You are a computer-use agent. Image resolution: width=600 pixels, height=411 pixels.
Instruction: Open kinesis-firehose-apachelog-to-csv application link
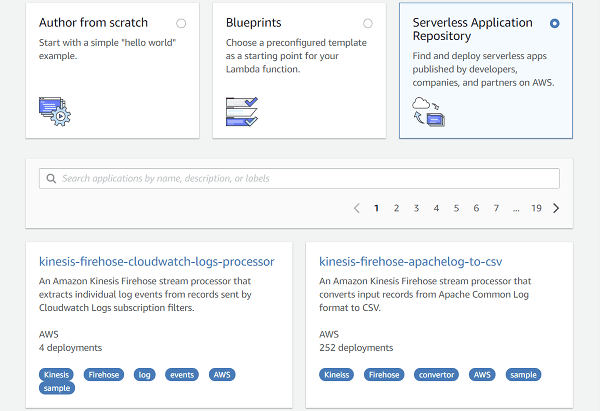pyautogui.click(x=411, y=262)
